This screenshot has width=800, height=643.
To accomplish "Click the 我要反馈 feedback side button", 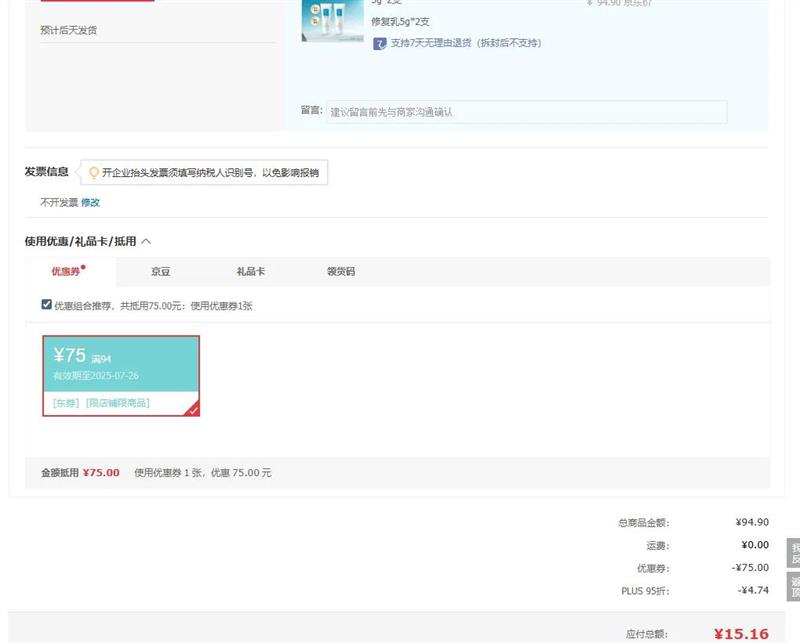I will tap(794, 553).
